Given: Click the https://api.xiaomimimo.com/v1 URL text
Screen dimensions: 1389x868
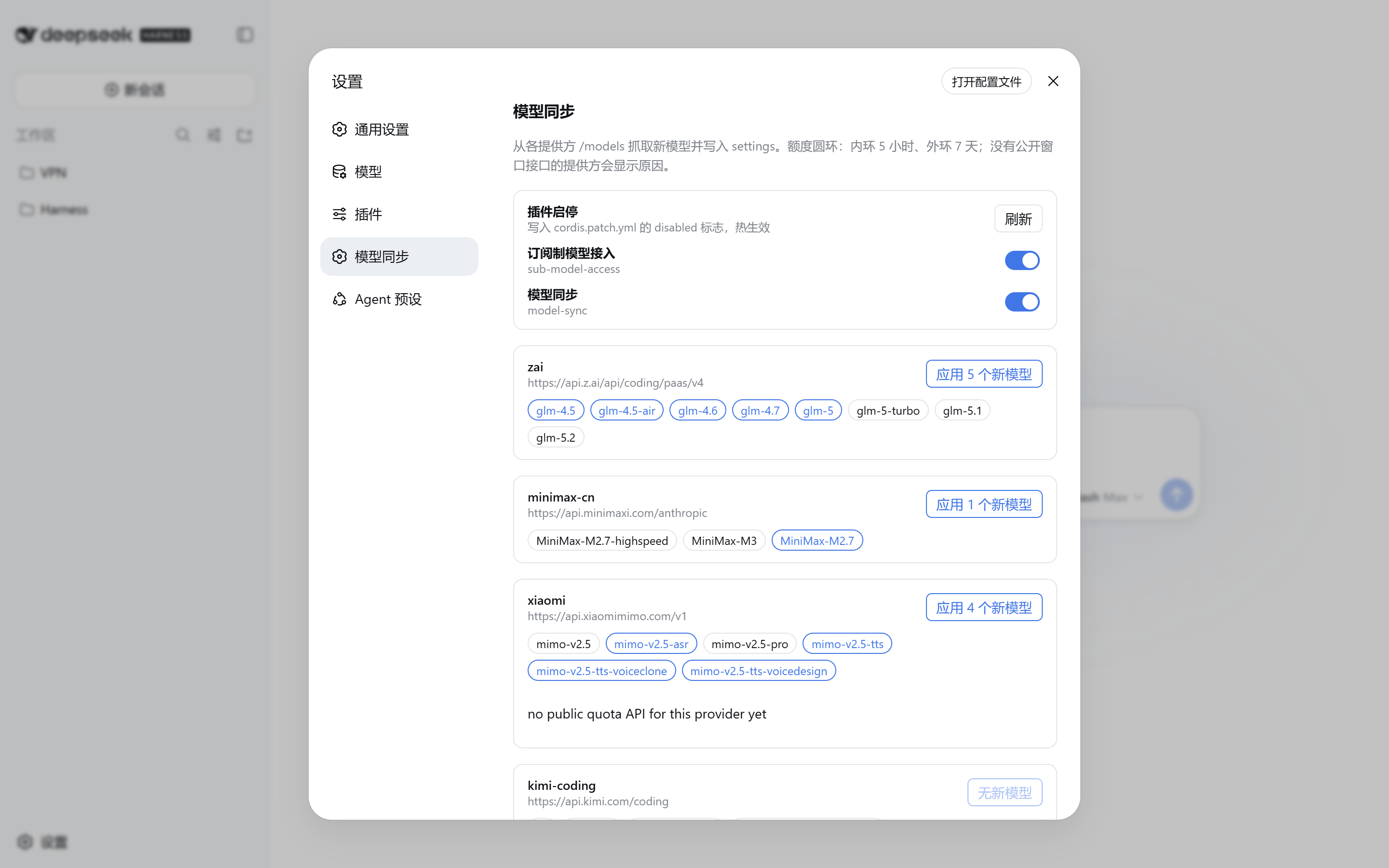Looking at the screenshot, I should pos(607,616).
